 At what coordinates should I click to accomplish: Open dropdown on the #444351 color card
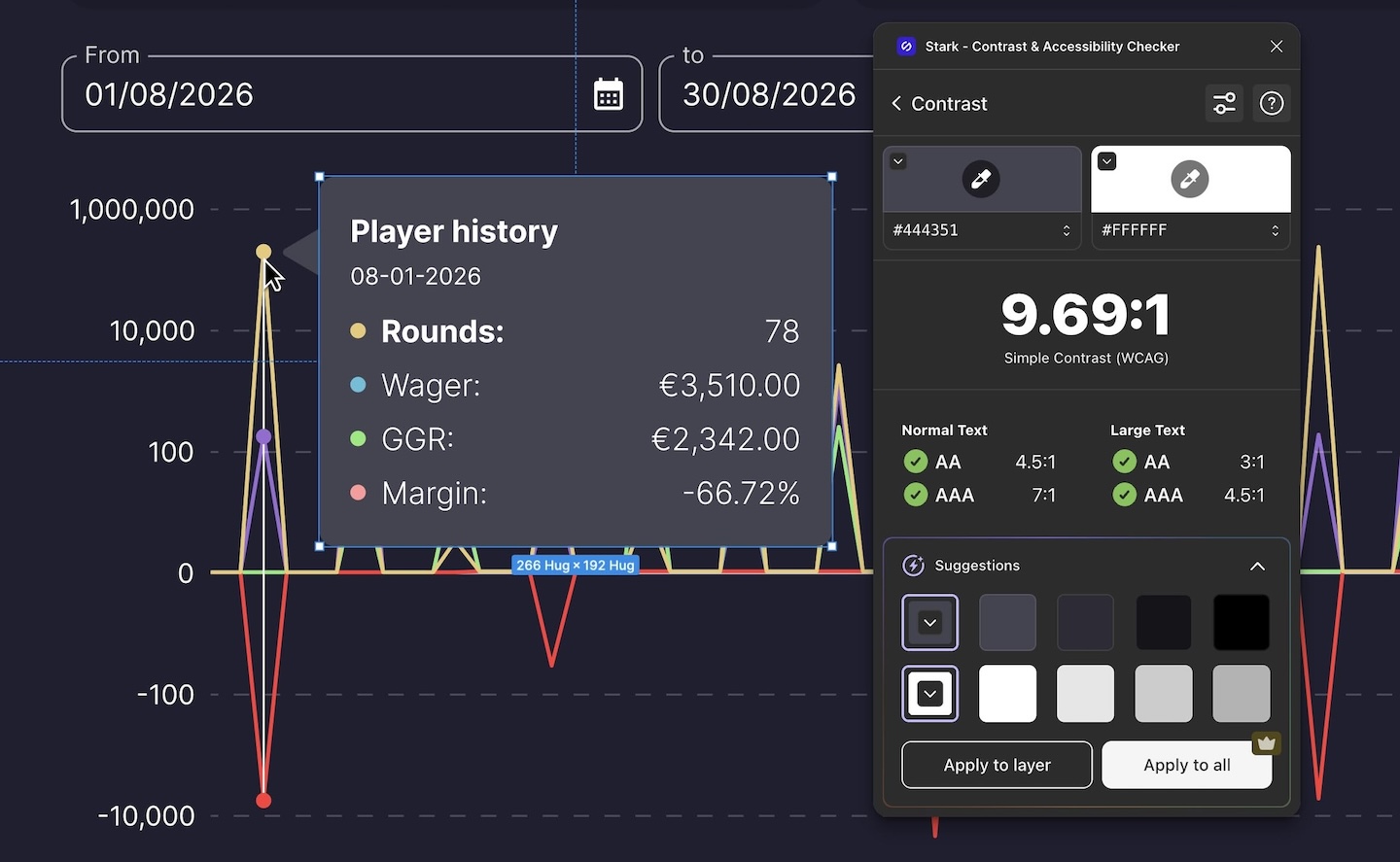(898, 161)
